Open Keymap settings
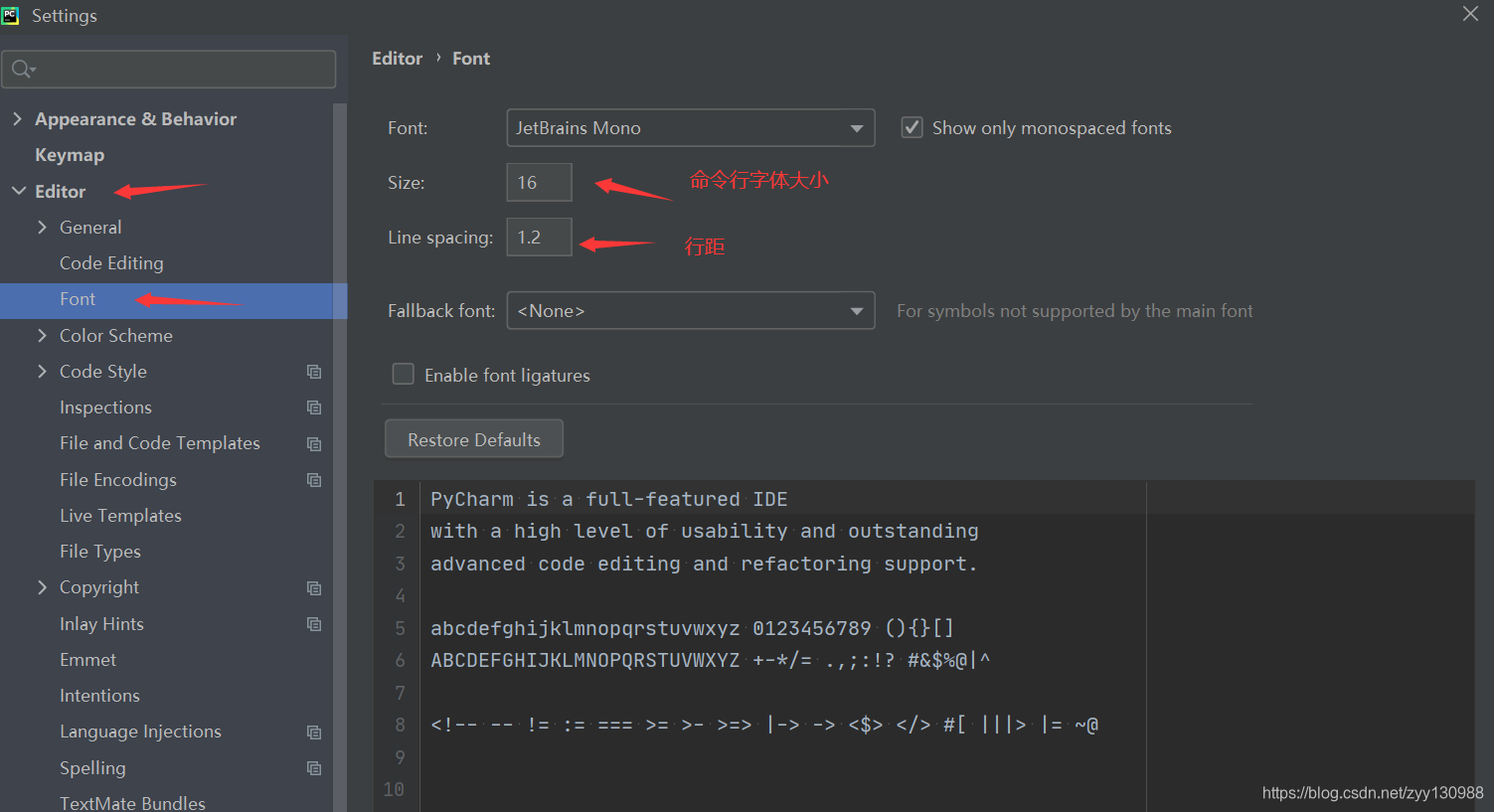Image resolution: width=1494 pixels, height=812 pixels. click(70, 155)
